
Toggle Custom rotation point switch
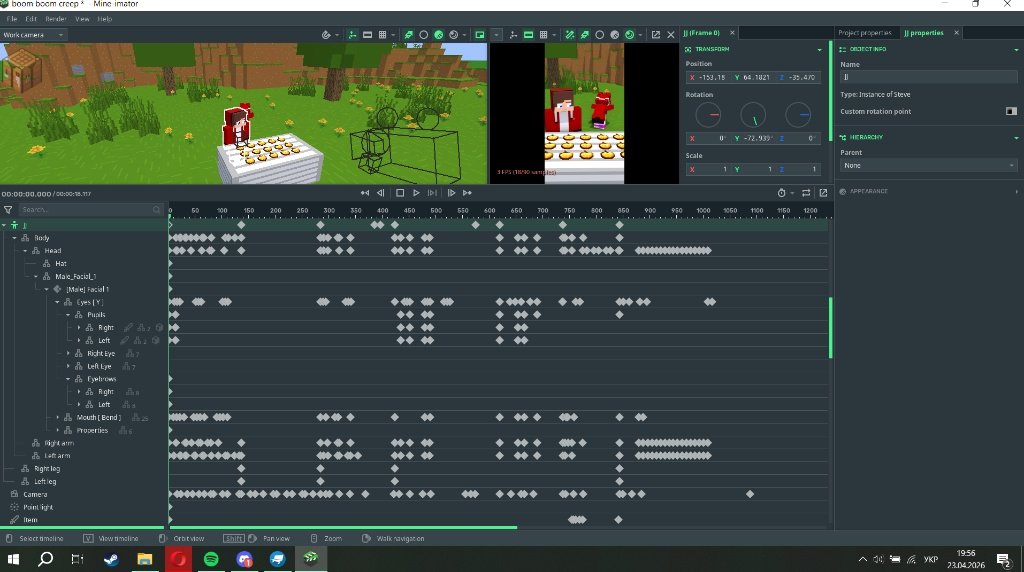pyautogui.click(x=1011, y=111)
